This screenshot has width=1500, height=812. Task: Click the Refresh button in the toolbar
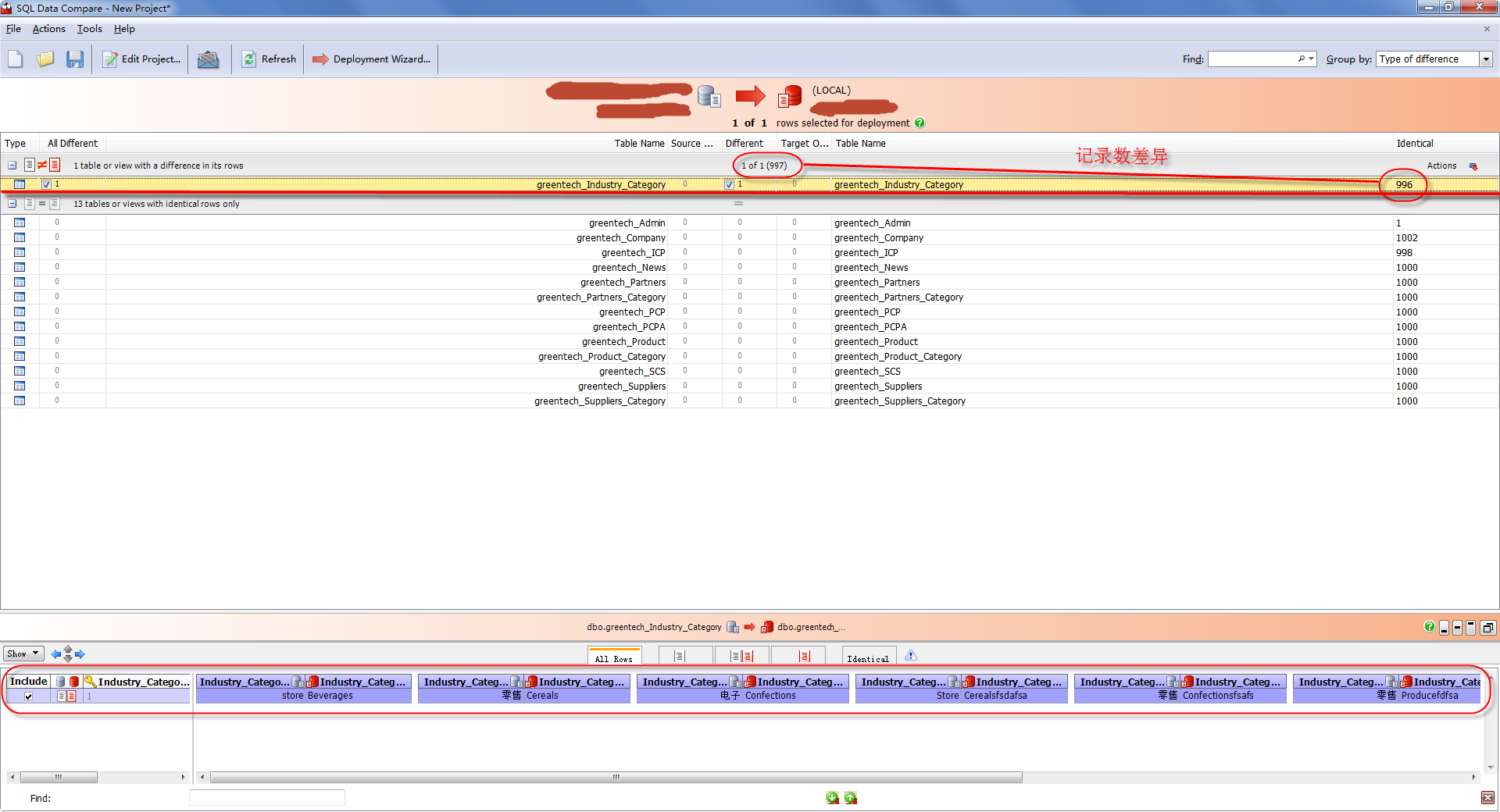coord(269,59)
